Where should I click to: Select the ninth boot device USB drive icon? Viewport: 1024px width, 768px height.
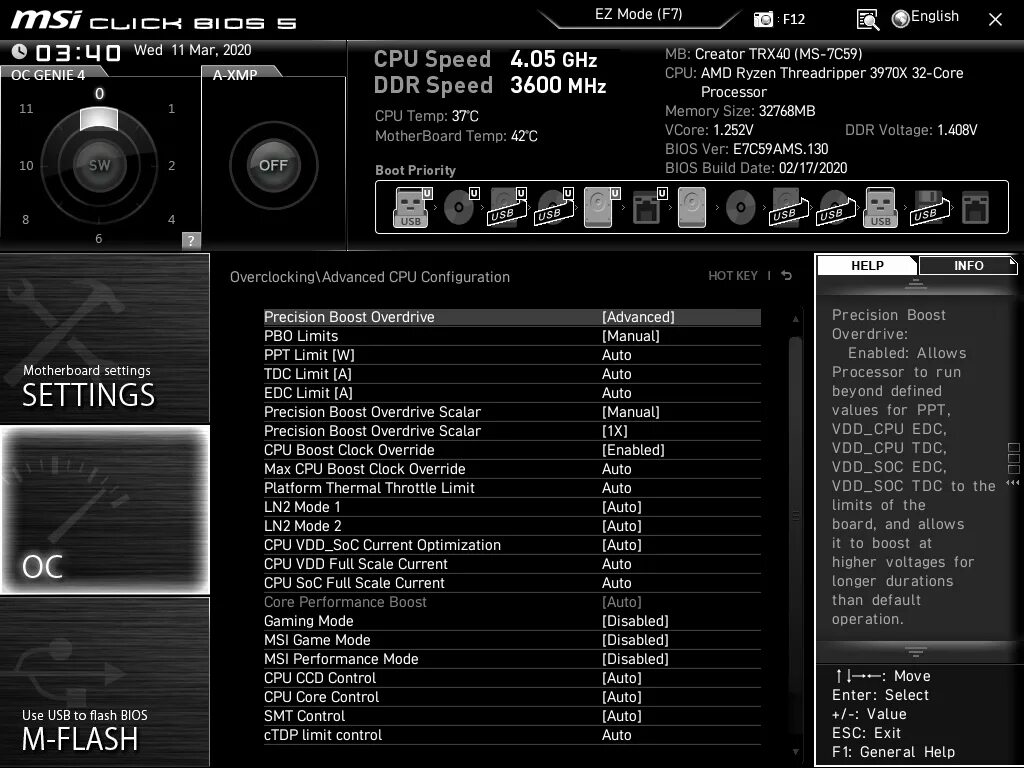[789, 208]
